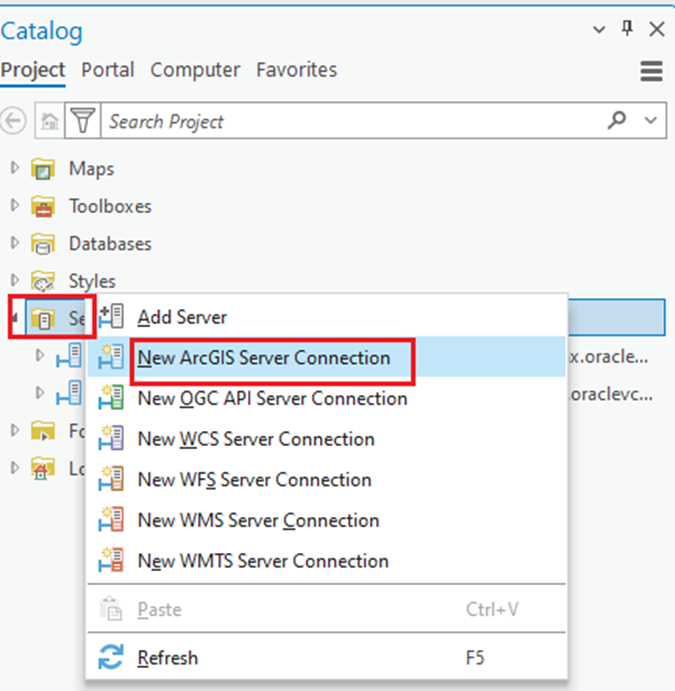Screen dimensions: 675x691
Task: Expand the Locators tree node
Action: [15, 467]
